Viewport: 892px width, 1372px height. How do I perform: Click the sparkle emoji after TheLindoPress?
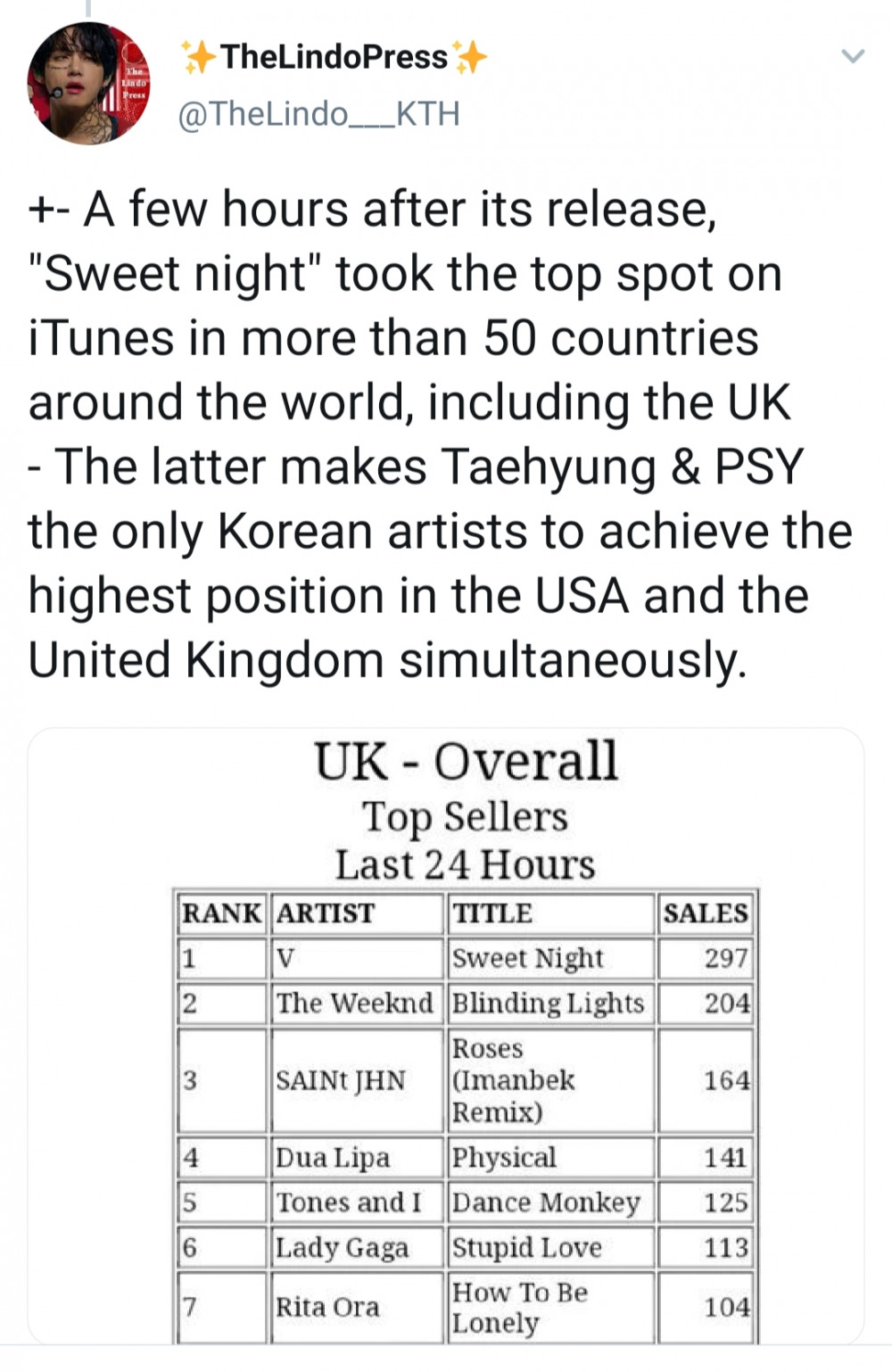coord(471,57)
